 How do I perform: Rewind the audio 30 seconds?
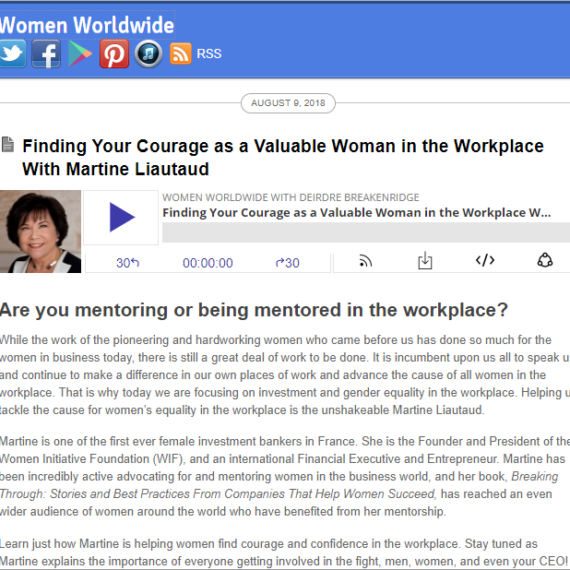click(128, 262)
